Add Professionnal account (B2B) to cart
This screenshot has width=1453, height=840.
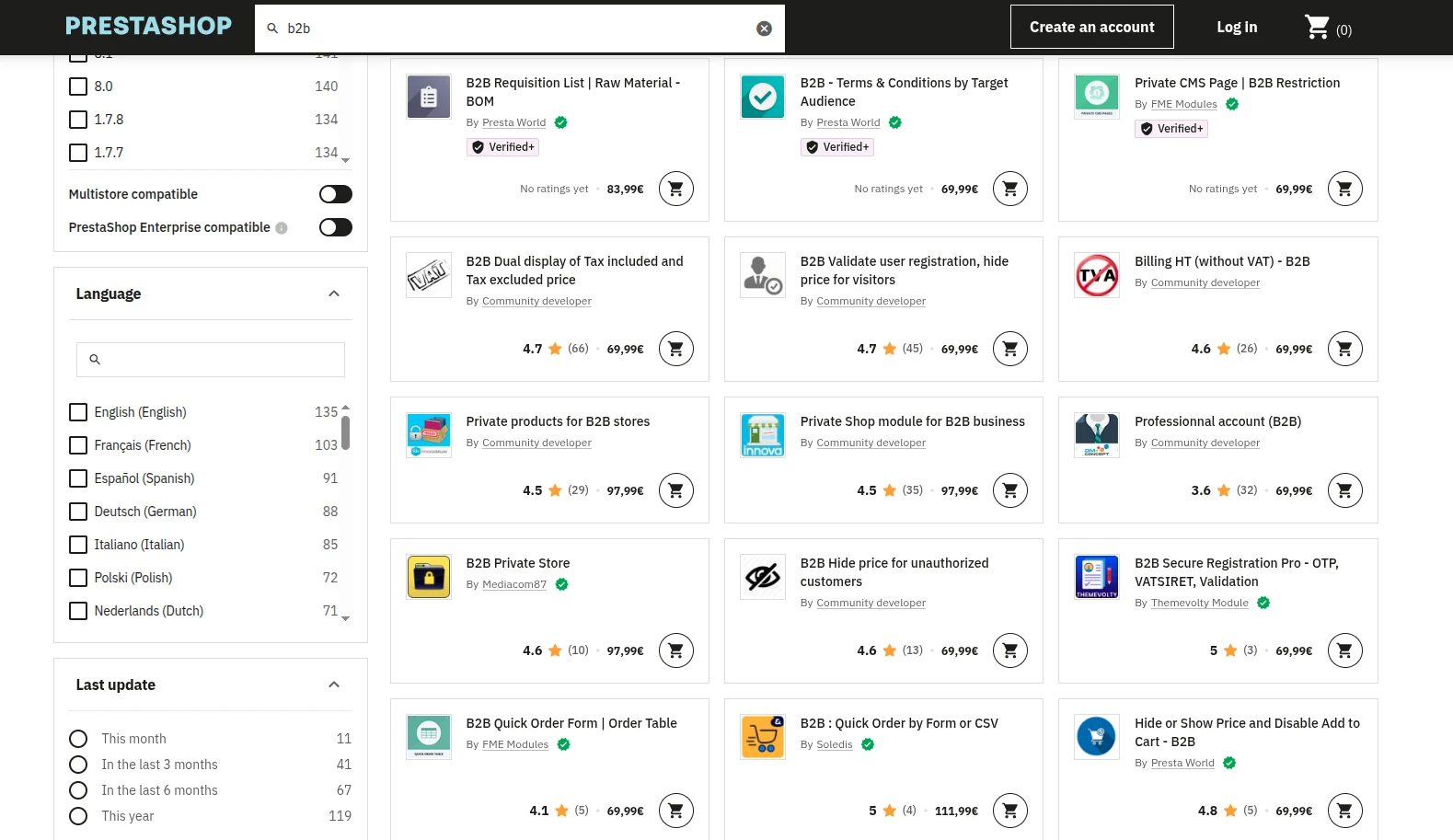click(1345, 490)
